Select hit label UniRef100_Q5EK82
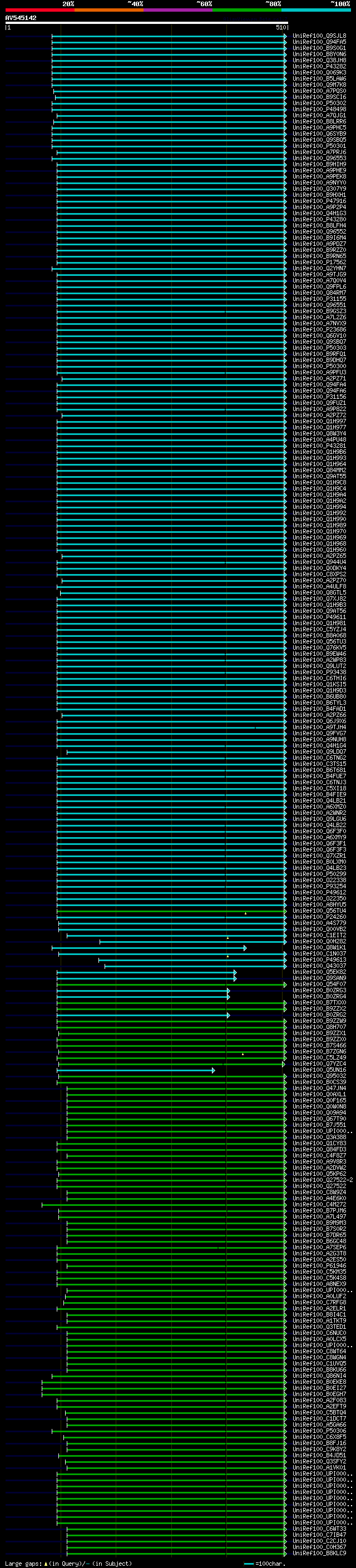This screenshot has height=1568, width=356. click(x=319, y=972)
